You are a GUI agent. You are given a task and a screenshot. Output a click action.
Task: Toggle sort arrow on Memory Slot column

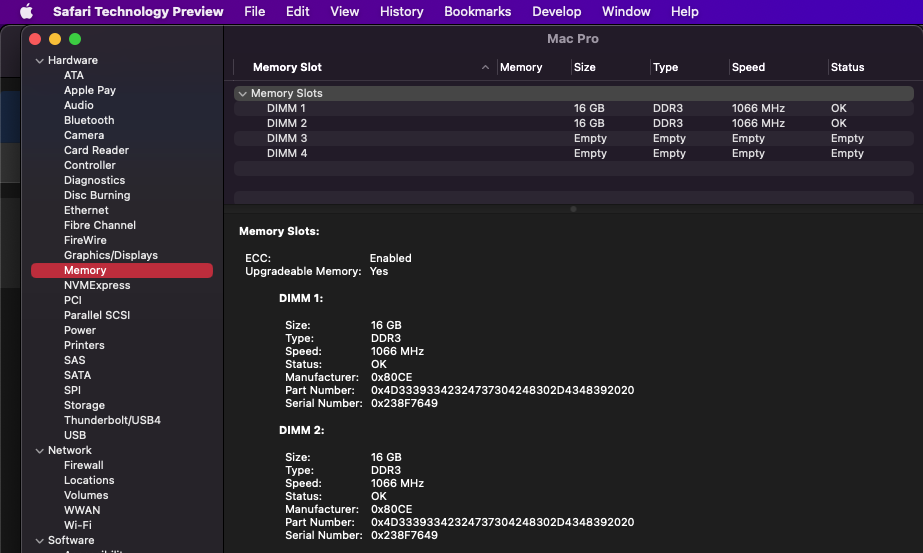tap(486, 68)
